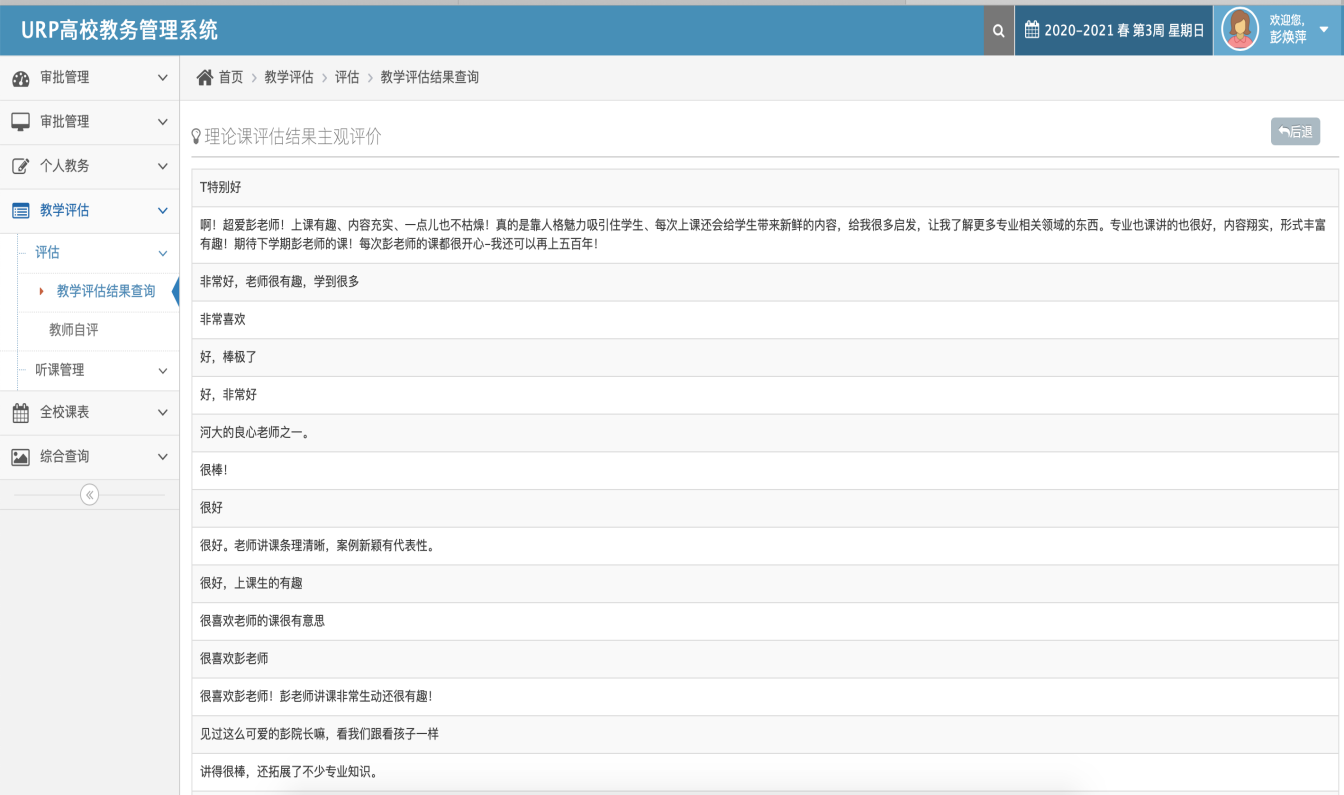Click the 评估 breadcrumb link

[347, 77]
